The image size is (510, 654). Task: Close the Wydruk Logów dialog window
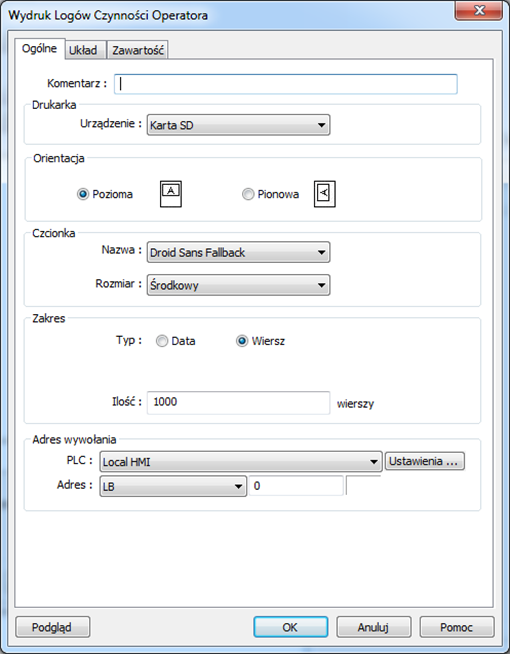478,10
